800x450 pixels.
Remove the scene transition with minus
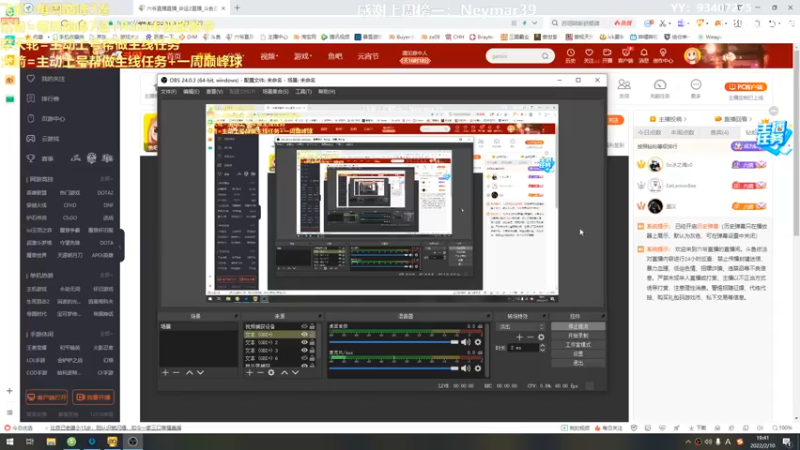pyautogui.click(x=531, y=337)
